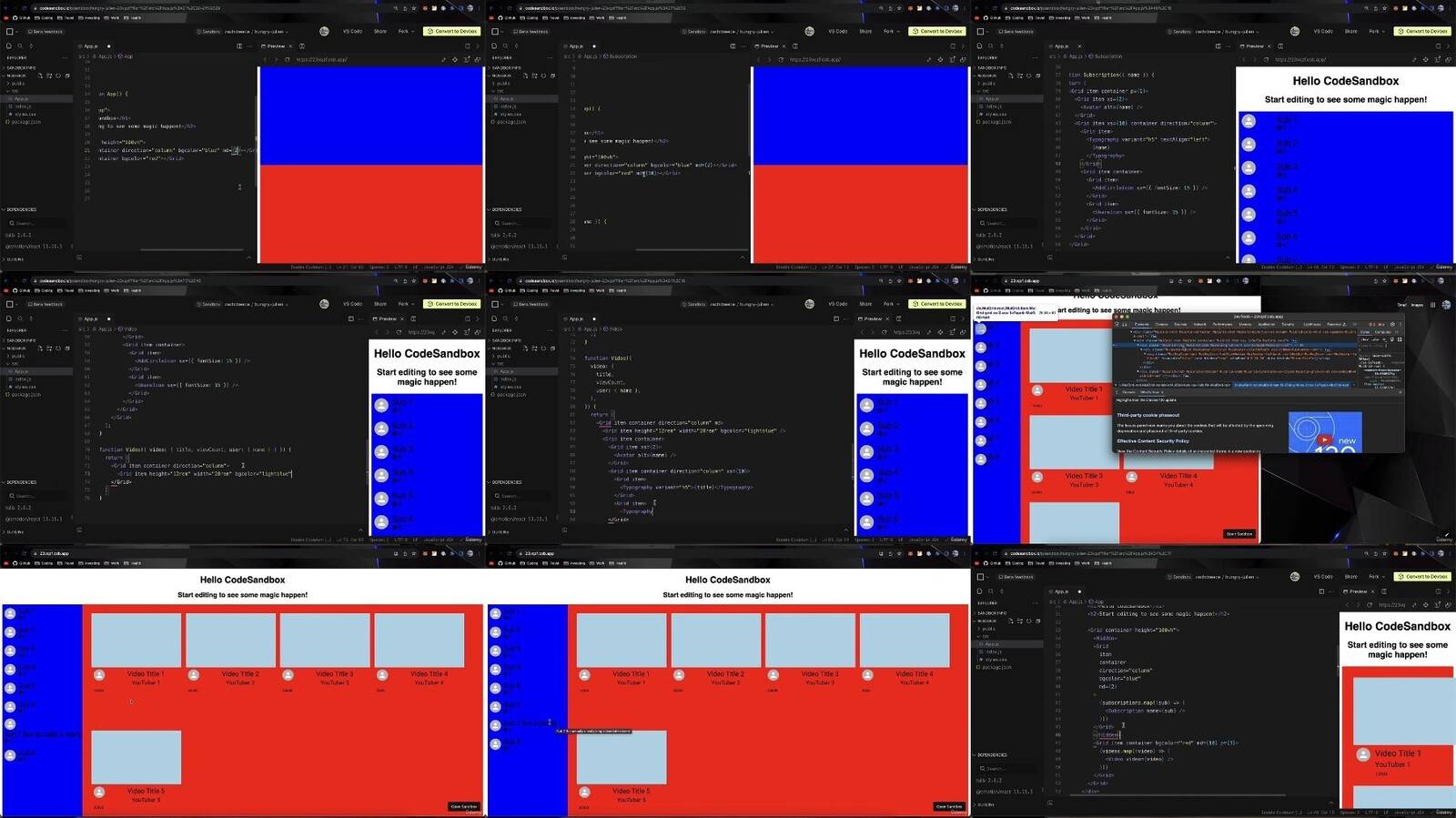The width and height of the screenshot is (1456, 818).
Task: Open the Fork dropdown in the subscriptions.map editor
Action: pyautogui.click(x=1377, y=577)
